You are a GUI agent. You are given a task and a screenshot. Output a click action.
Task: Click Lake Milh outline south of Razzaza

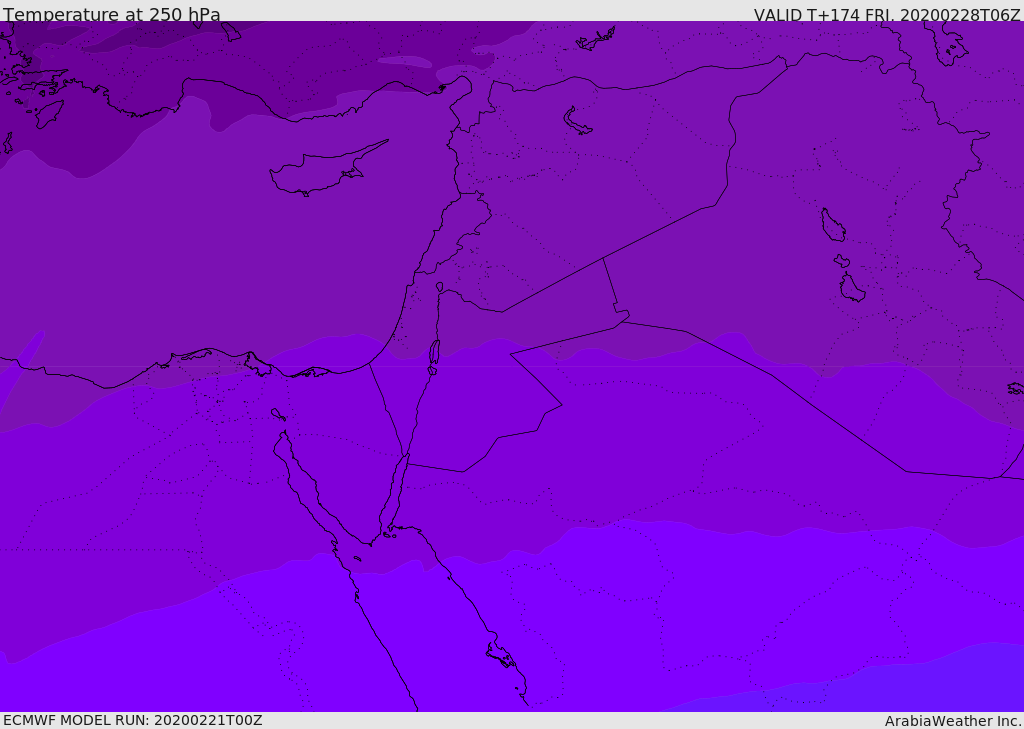click(852, 287)
